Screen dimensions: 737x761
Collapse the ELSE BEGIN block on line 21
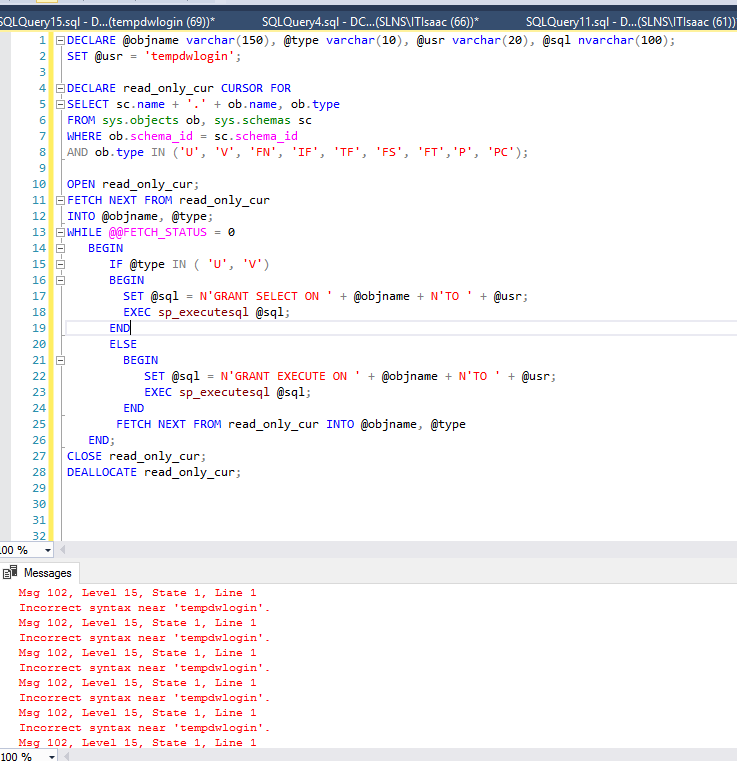tap(61, 361)
